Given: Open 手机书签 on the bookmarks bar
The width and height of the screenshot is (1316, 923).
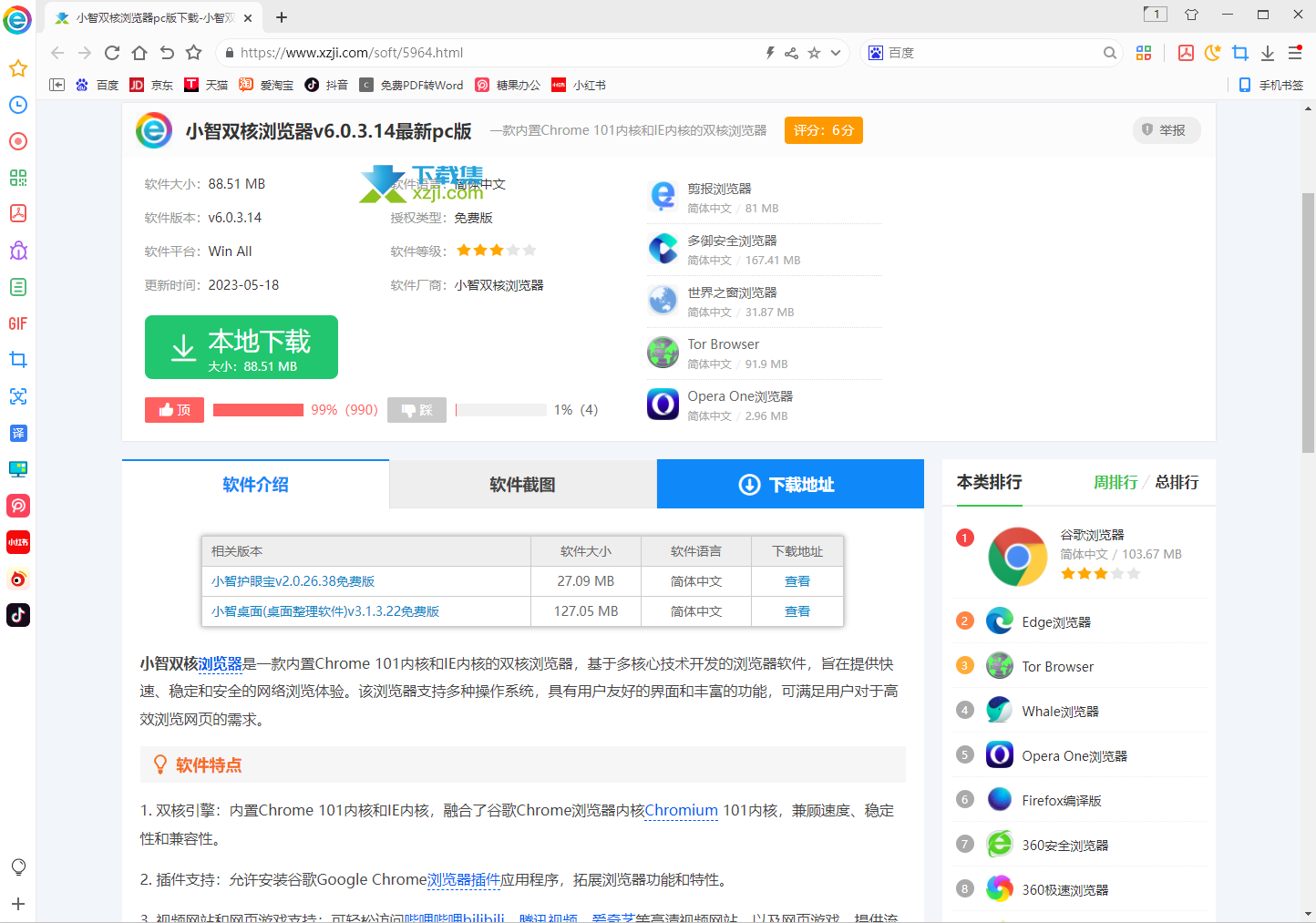Looking at the screenshot, I should [x=1271, y=85].
